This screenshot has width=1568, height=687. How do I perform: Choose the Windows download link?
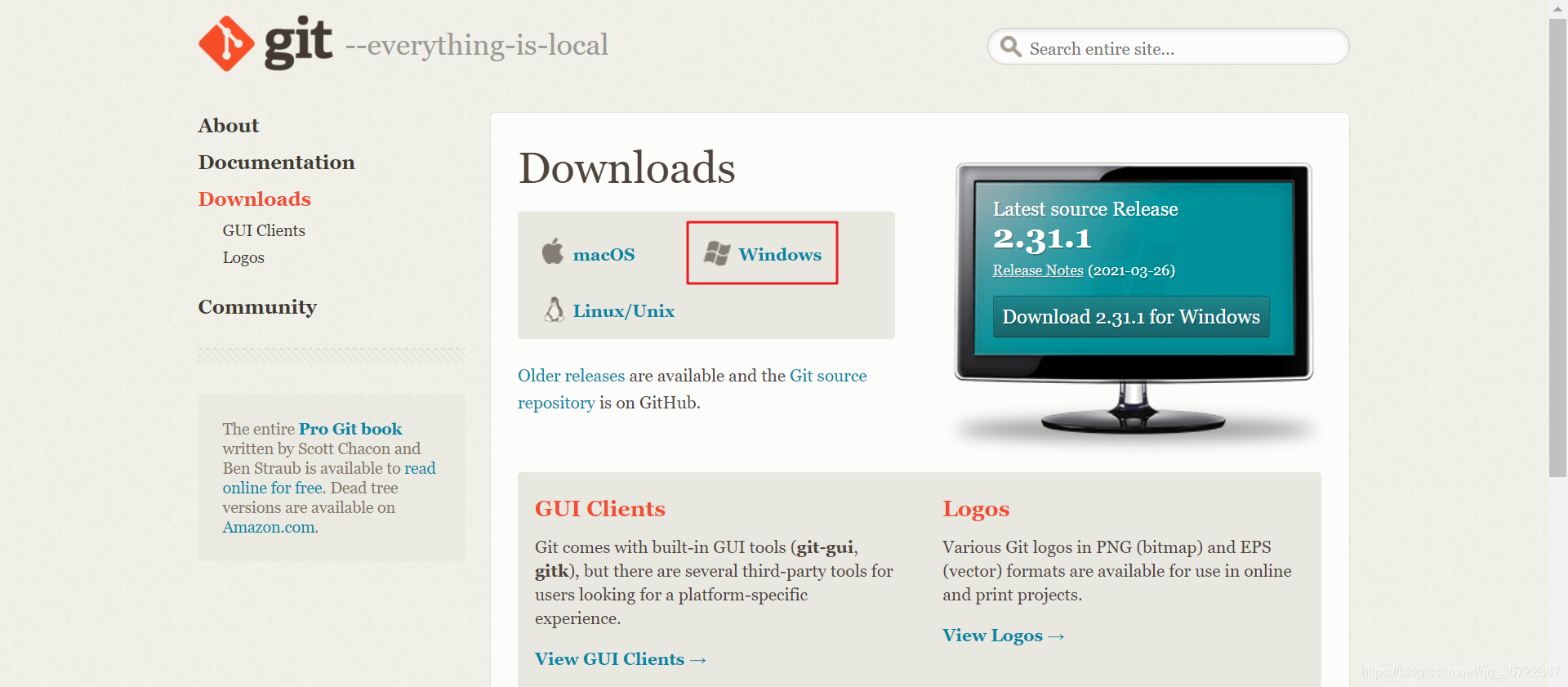point(780,254)
